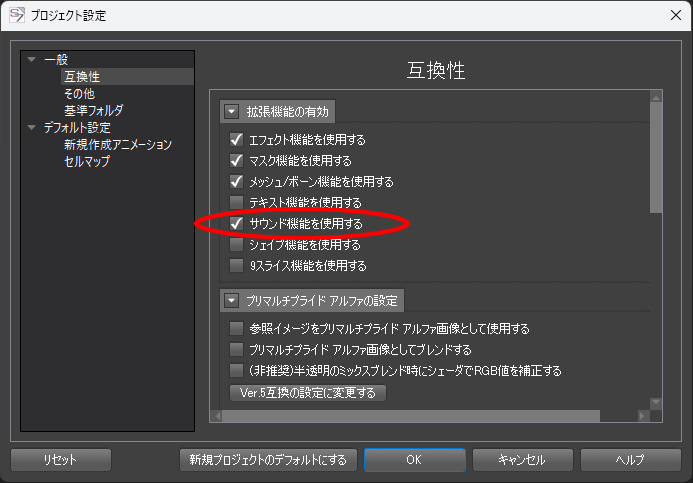
Task: Uncheck エフェクト機能を使用する
Action: tap(236, 140)
